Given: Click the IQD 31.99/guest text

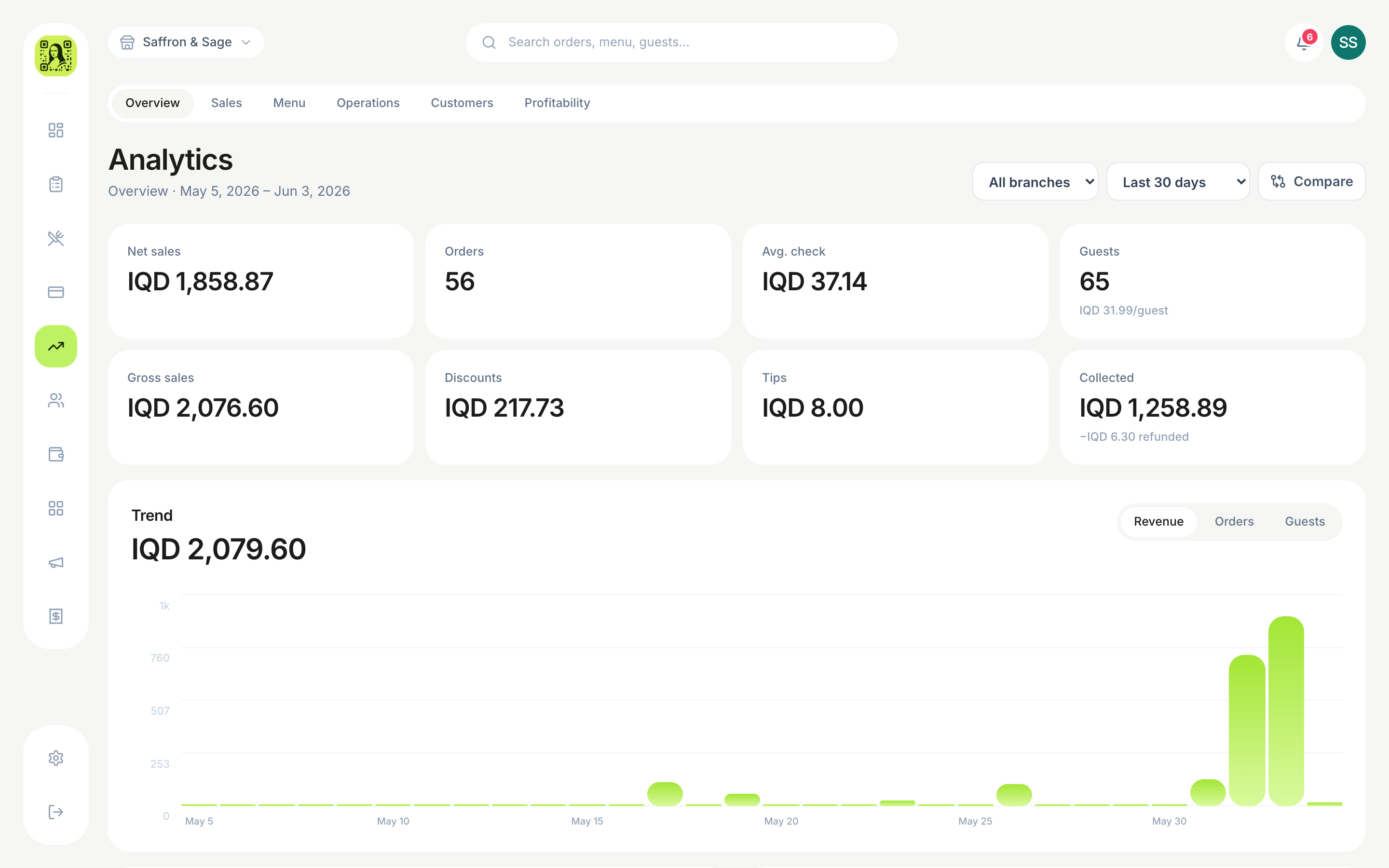Looking at the screenshot, I should [1123, 311].
